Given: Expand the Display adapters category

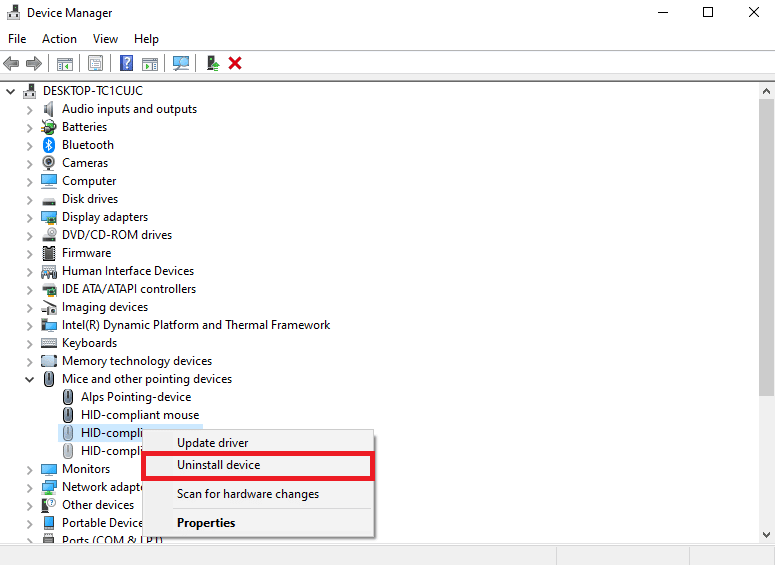Looking at the screenshot, I should tap(30, 217).
